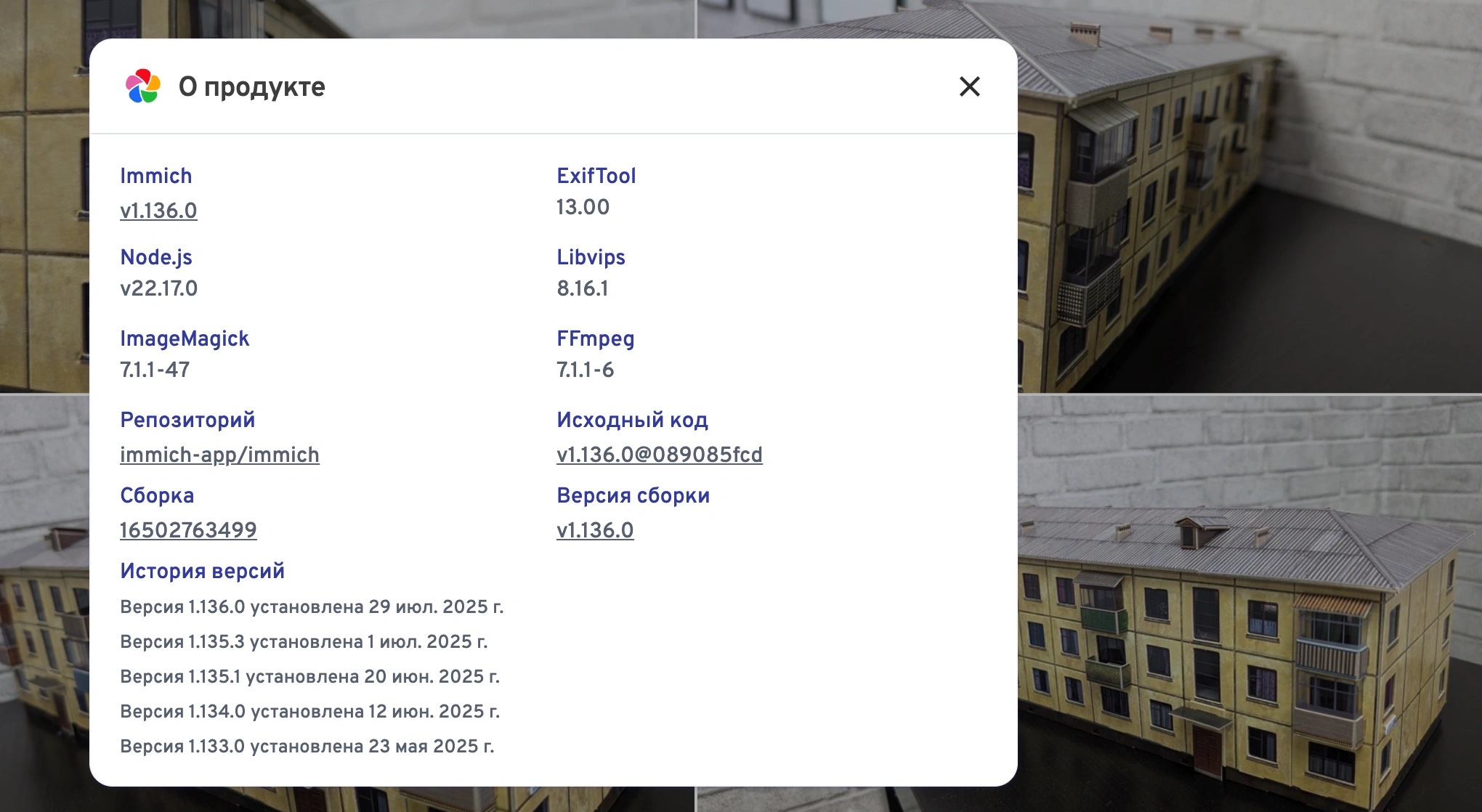Click the Immich flower logo

(142, 86)
